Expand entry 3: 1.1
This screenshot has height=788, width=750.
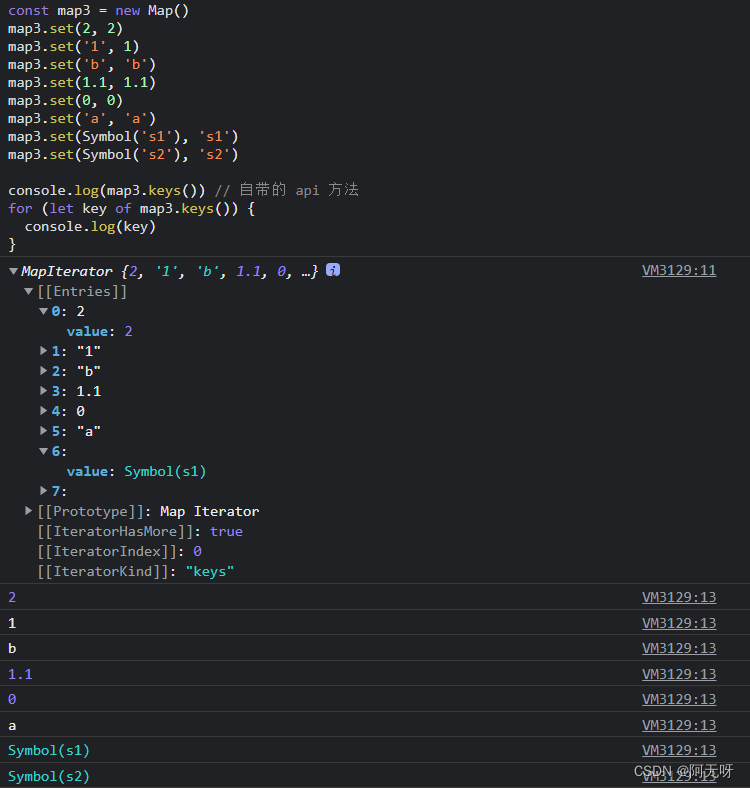(44, 390)
